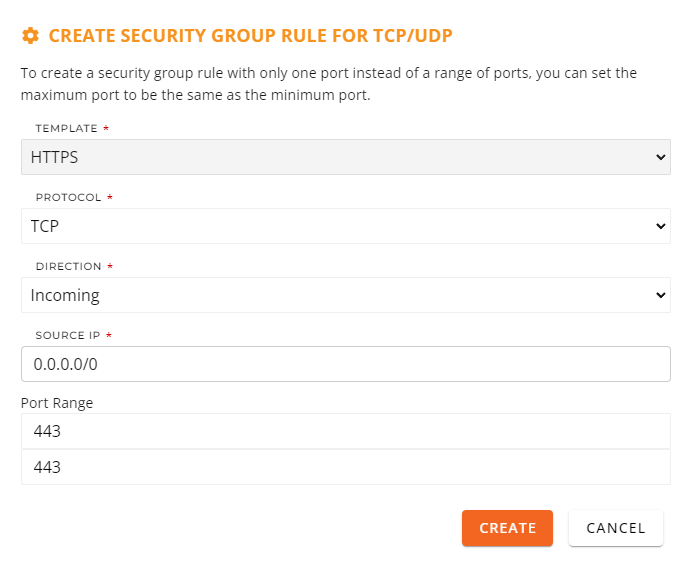Click the chevron arrow on the TCP field
This screenshot has height=567, width=695.
pos(660,226)
